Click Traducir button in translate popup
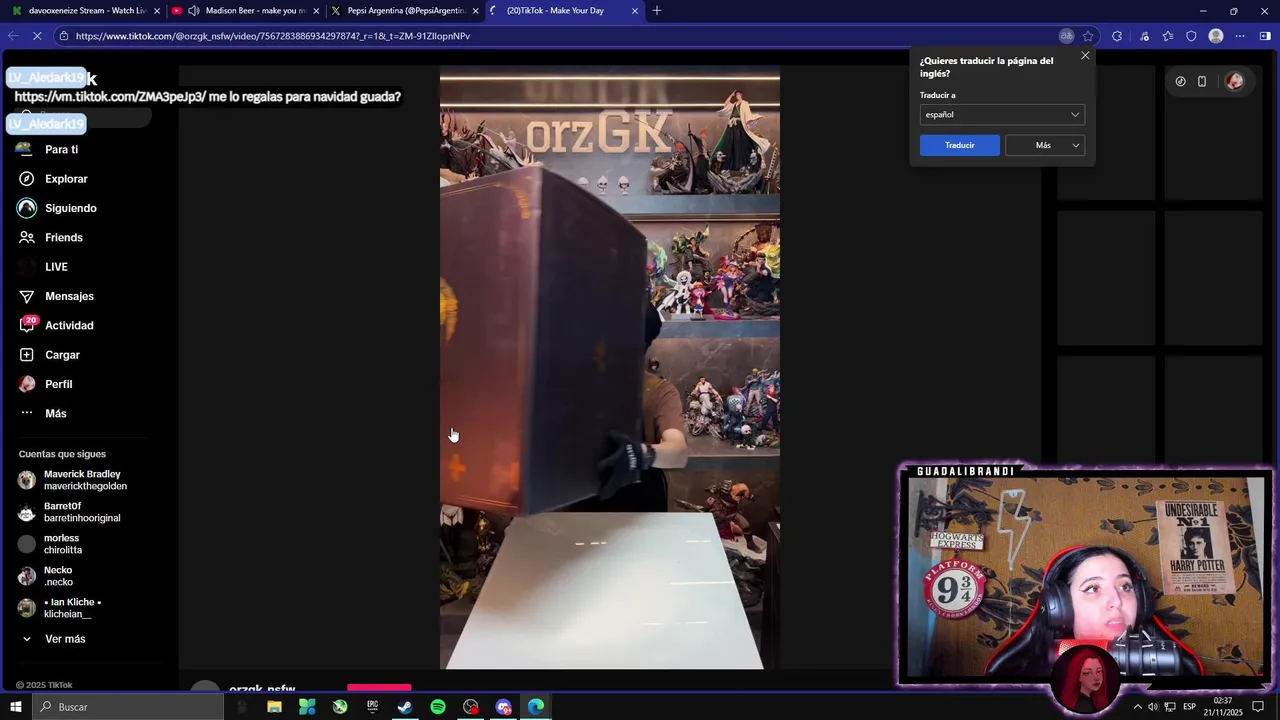The height and width of the screenshot is (720, 1280). pyautogui.click(x=959, y=145)
